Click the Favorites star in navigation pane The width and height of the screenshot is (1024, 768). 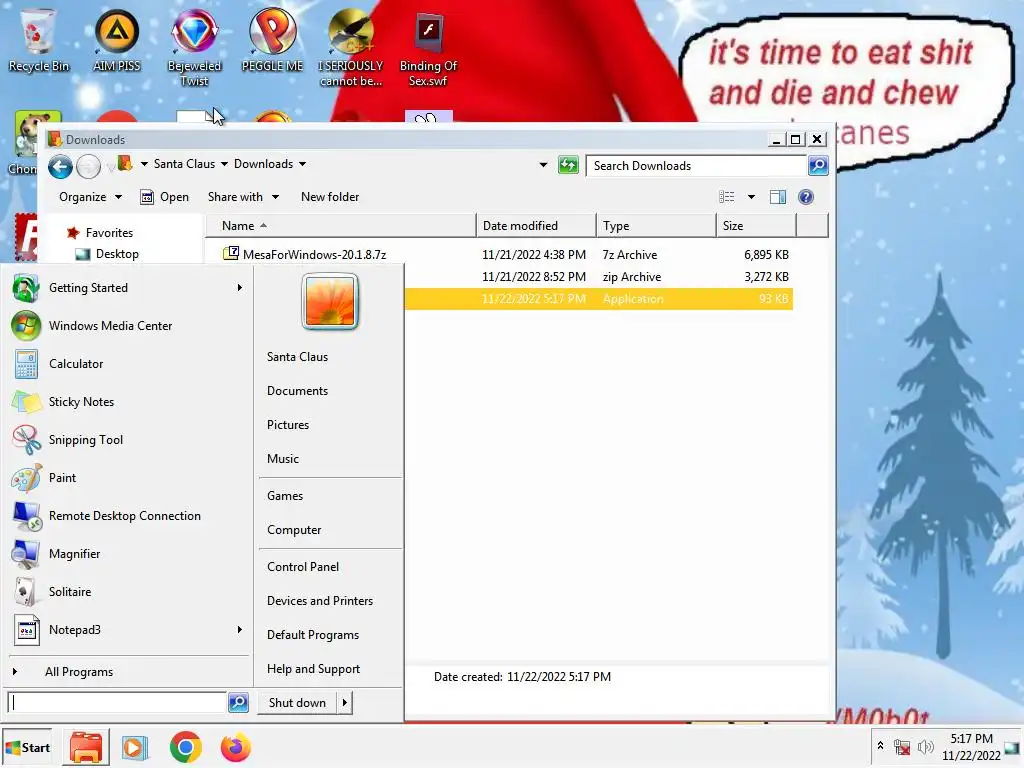tap(73, 232)
